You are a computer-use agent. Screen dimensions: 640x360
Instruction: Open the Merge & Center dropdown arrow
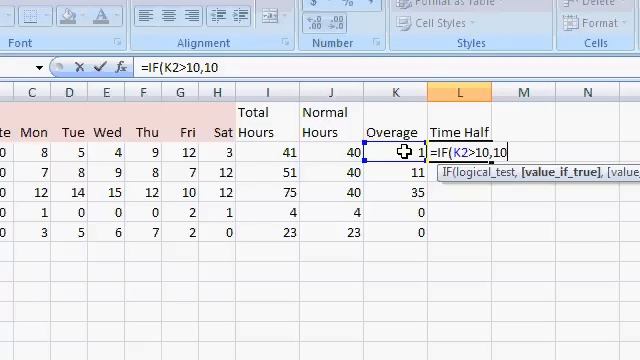pos(284,16)
